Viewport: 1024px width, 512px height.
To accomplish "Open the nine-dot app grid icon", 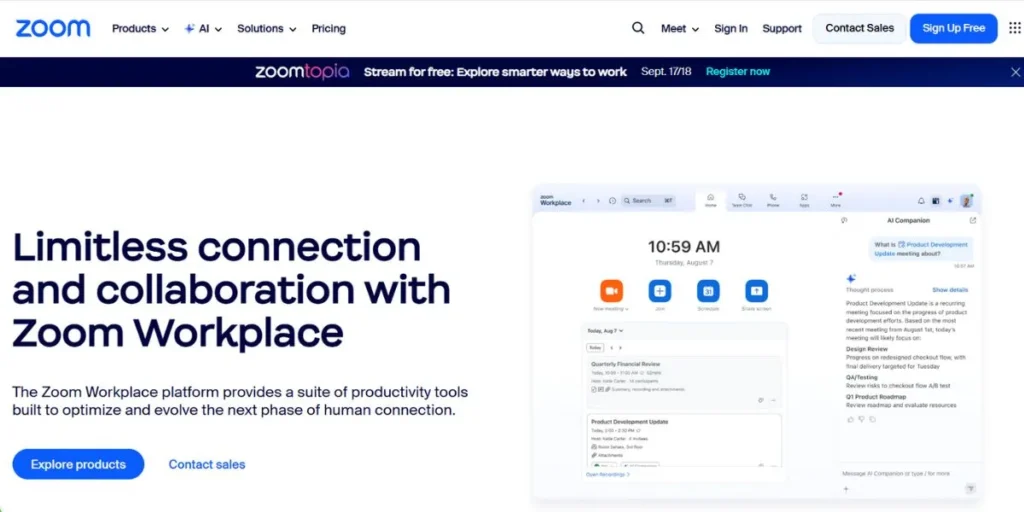I will pyautogui.click(x=1015, y=28).
